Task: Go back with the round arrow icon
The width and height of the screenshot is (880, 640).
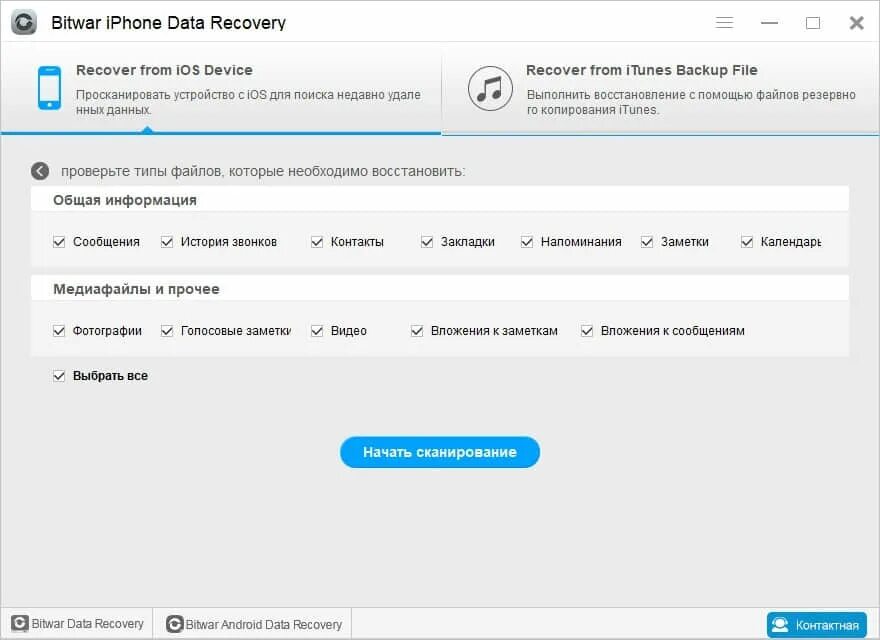Action: pos(40,171)
